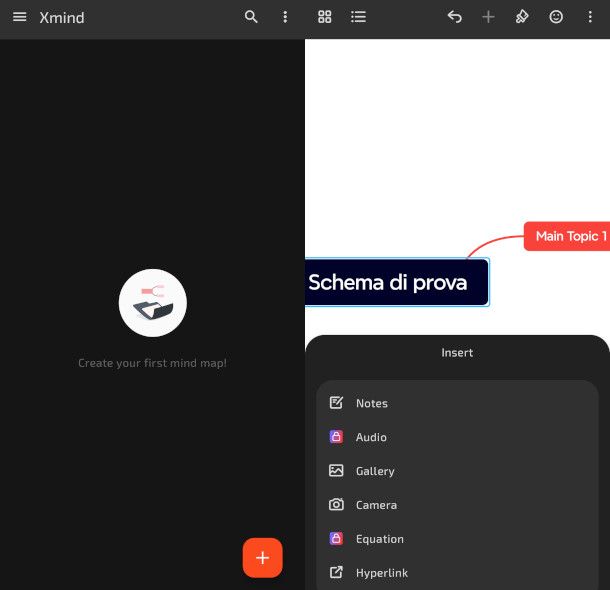Choose Camera from Insert menu
Image resolution: width=610 pixels, height=590 pixels.
pyautogui.click(x=457, y=505)
